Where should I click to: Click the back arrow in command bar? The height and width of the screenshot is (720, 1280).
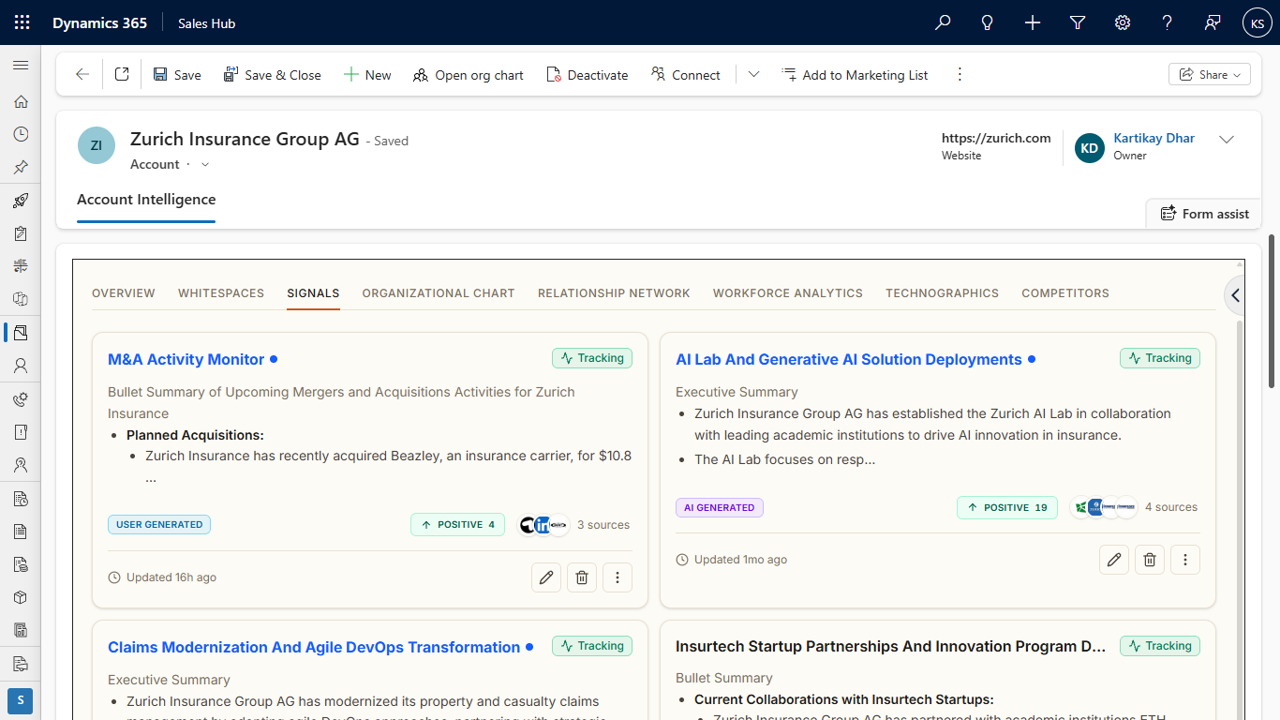click(x=82, y=74)
